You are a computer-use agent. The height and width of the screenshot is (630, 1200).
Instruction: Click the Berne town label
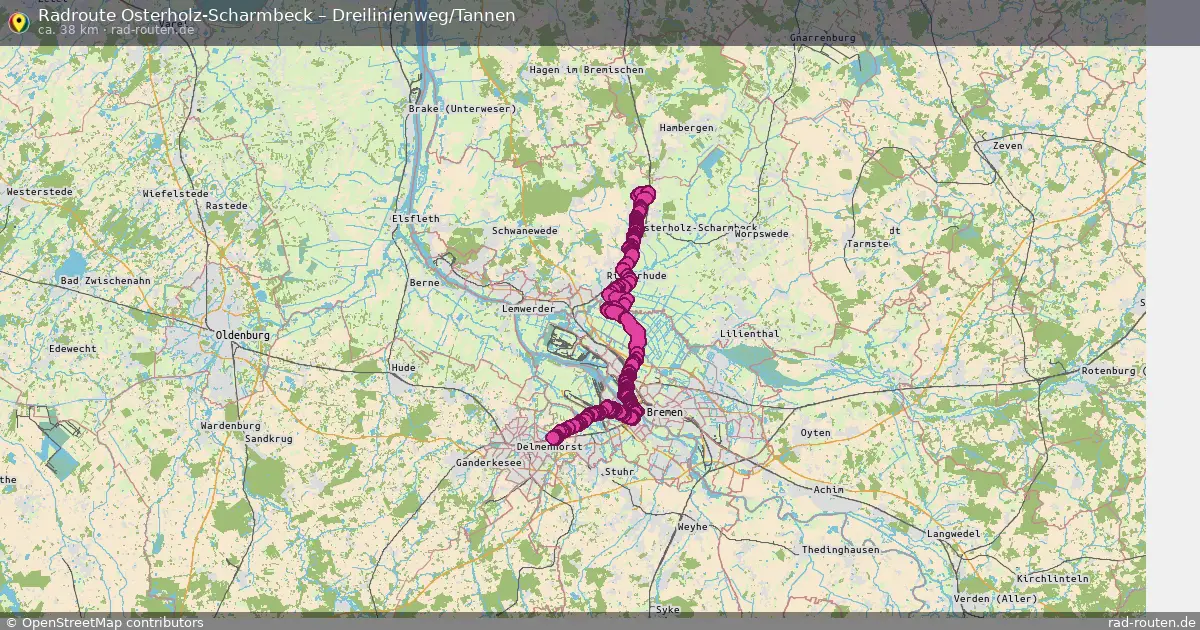coord(425,283)
